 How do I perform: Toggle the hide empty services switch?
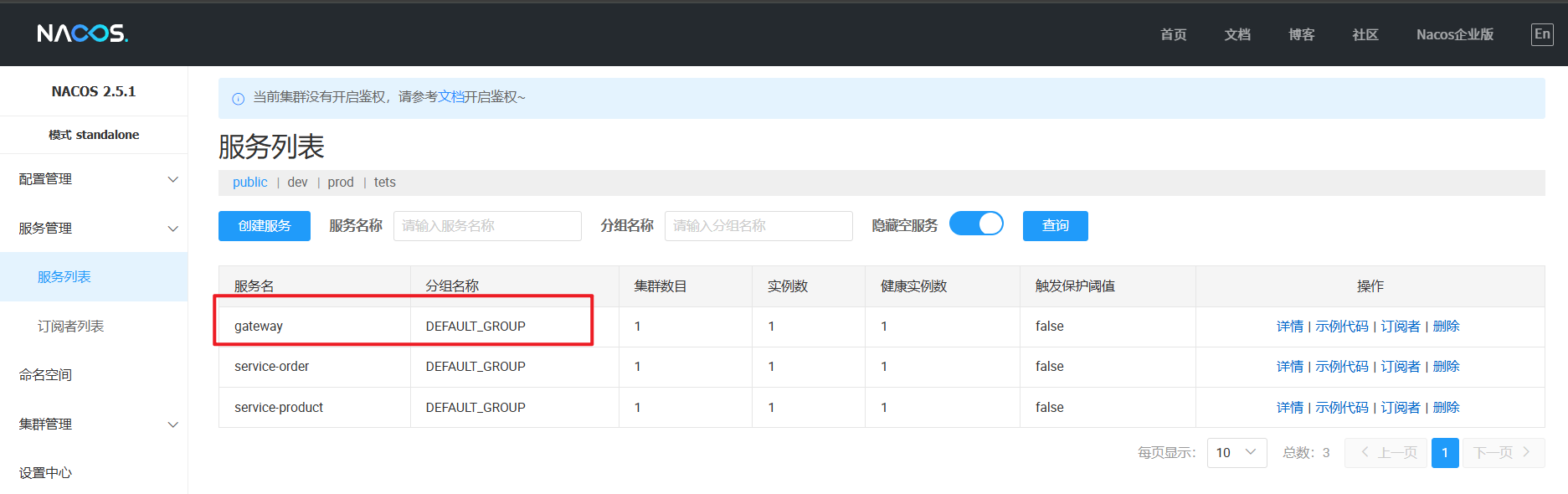click(x=976, y=224)
